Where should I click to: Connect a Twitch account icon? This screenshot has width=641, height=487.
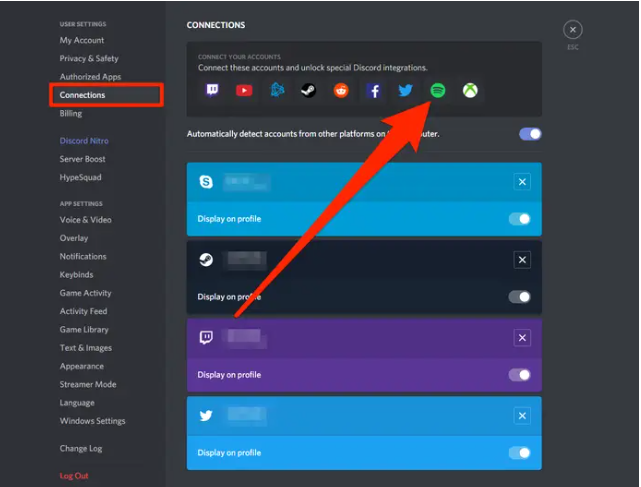pos(212,90)
